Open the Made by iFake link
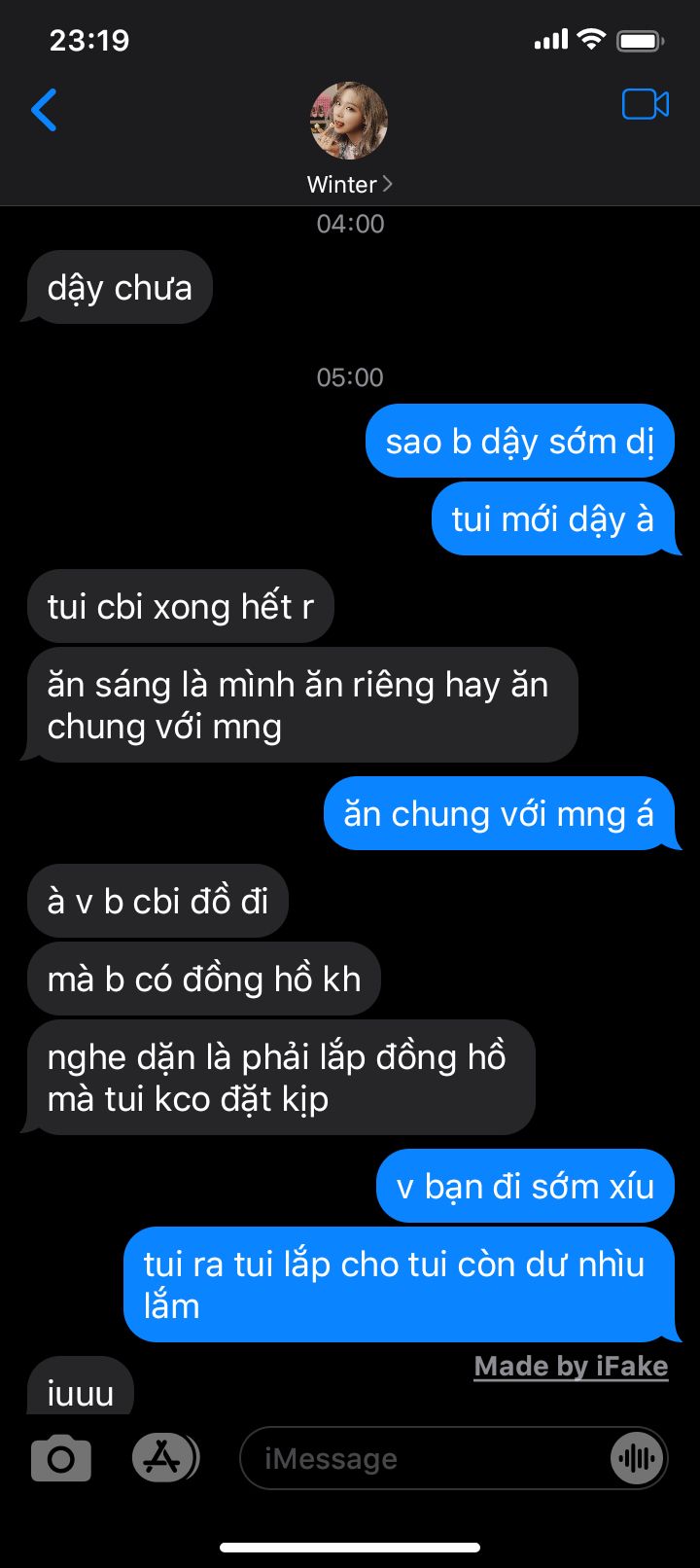700x1568 pixels. [571, 1367]
